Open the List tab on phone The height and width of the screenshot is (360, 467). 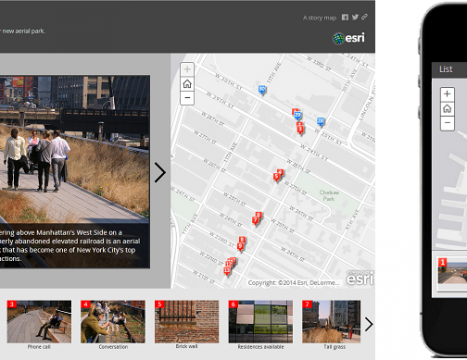tap(446, 69)
